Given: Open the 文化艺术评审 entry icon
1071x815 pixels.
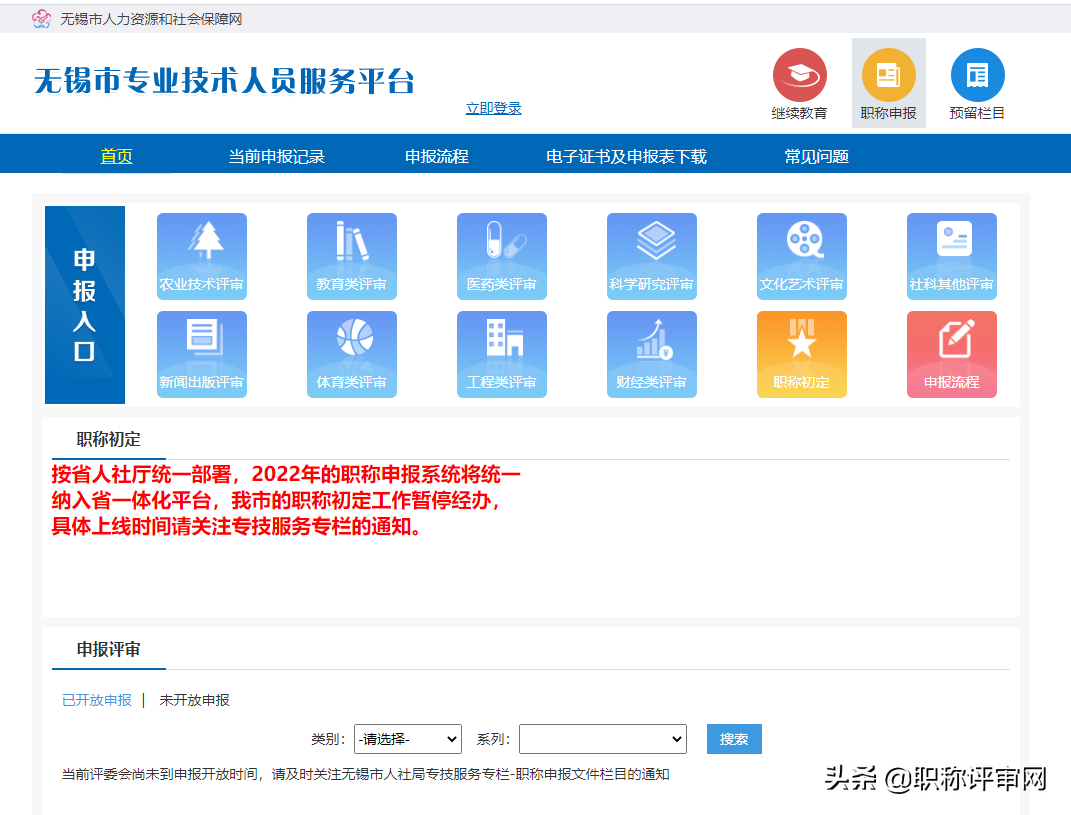Looking at the screenshot, I should point(801,256).
